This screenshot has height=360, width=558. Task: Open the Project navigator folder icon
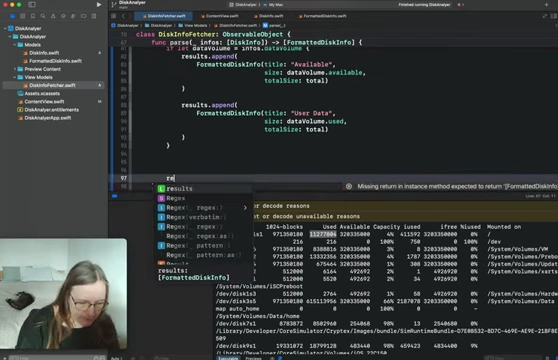(12, 16)
